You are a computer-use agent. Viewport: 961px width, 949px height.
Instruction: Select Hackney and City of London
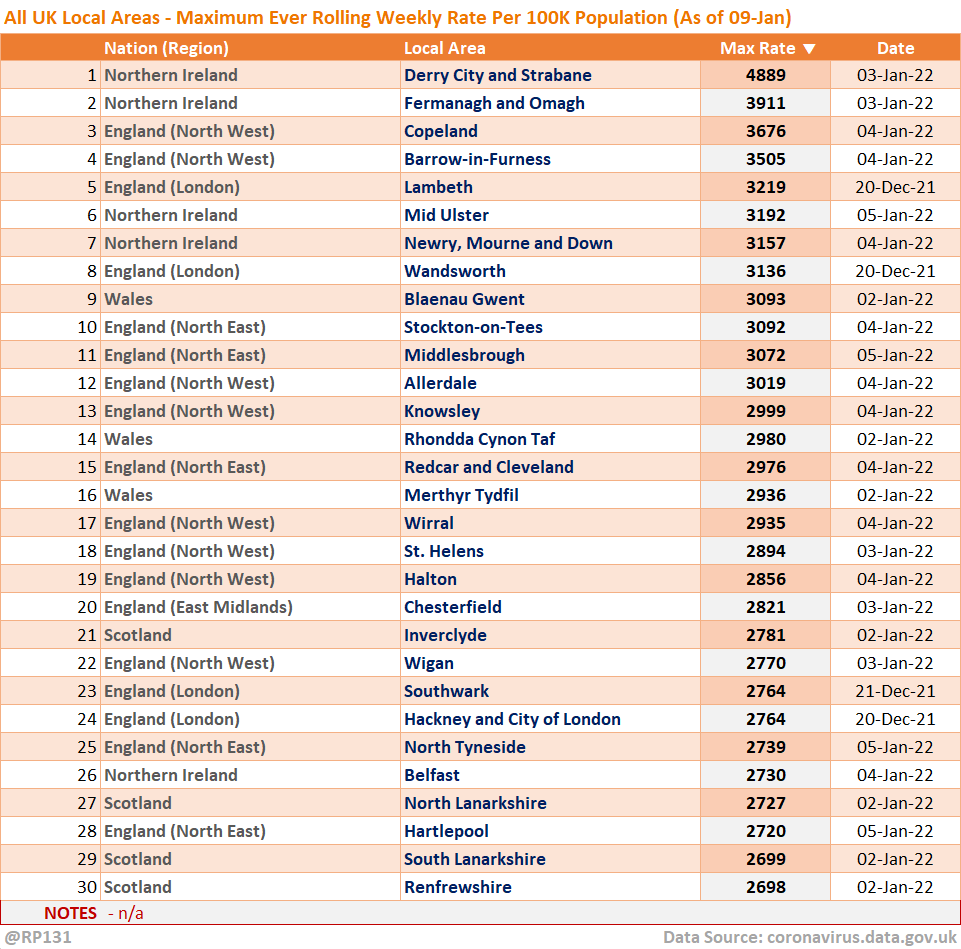tap(512, 719)
